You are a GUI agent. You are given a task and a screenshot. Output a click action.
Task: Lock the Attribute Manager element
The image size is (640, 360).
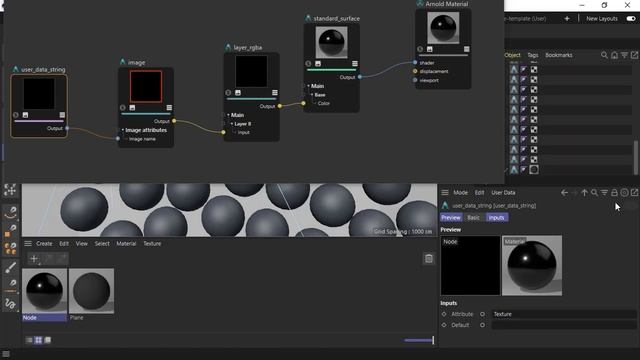[x=614, y=193]
